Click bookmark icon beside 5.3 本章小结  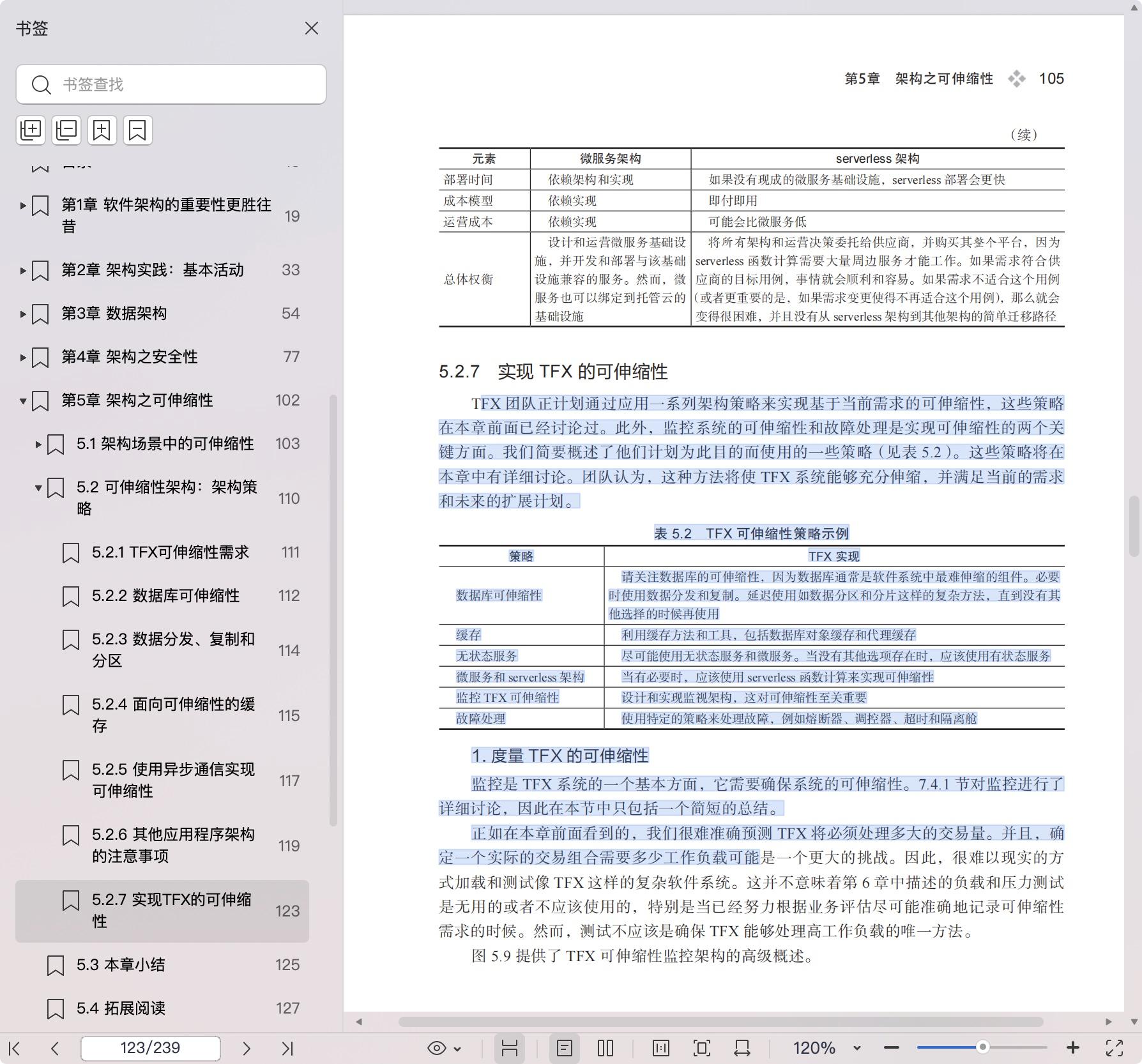pyautogui.click(x=56, y=966)
